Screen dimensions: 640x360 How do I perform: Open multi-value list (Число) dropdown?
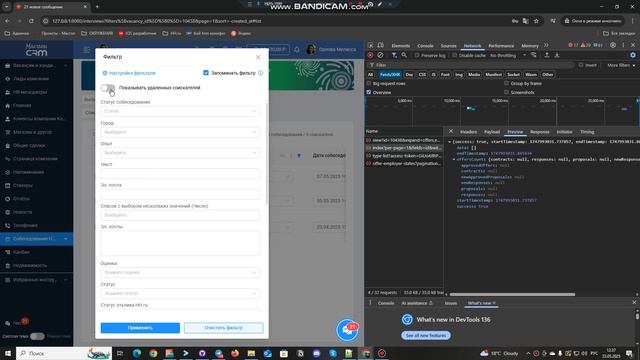180,215
